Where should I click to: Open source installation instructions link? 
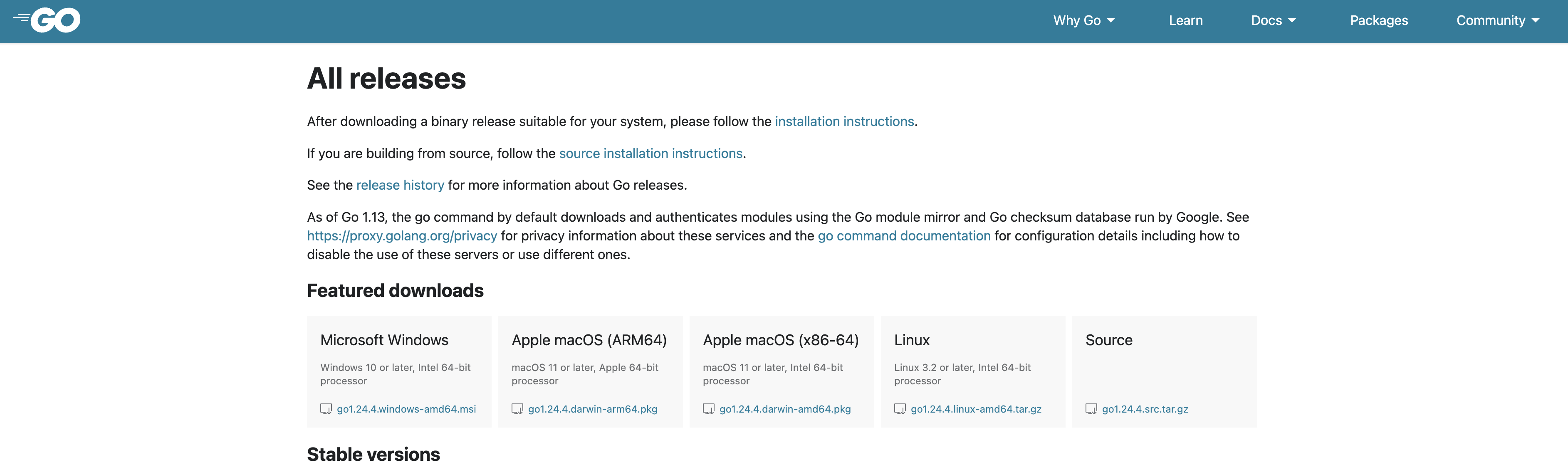pos(650,153)
